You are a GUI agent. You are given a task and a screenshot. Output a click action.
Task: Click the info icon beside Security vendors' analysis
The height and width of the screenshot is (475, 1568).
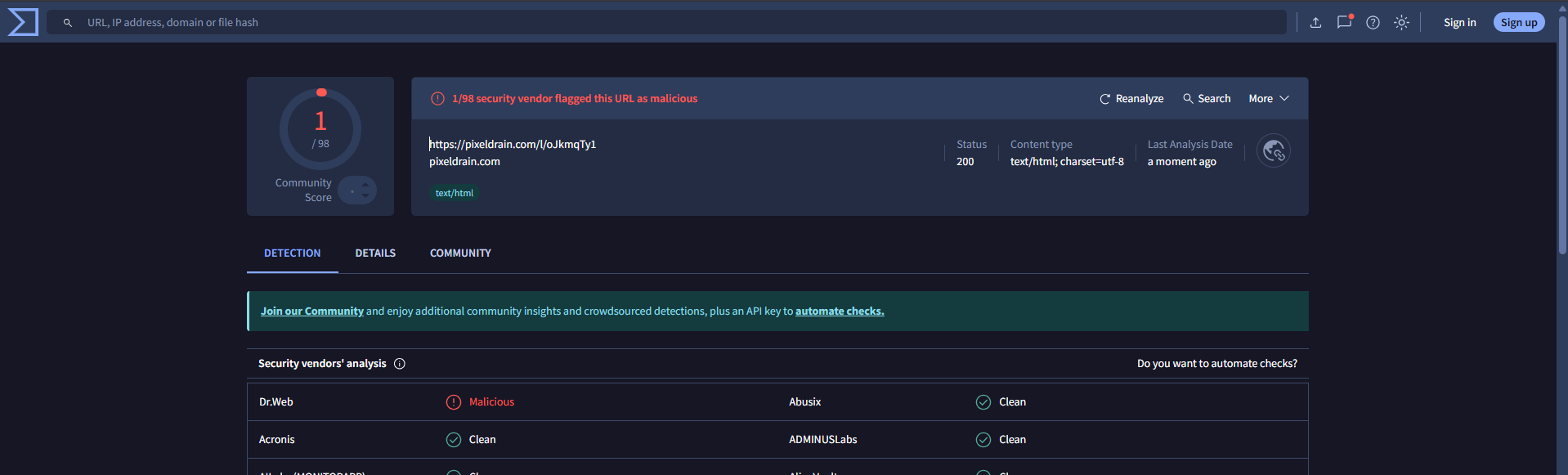click(x=400, y=364)
